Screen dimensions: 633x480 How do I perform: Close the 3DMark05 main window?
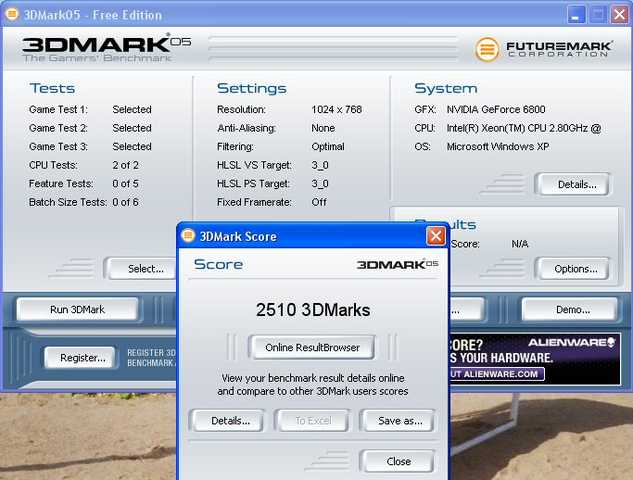tap(620, 15)
